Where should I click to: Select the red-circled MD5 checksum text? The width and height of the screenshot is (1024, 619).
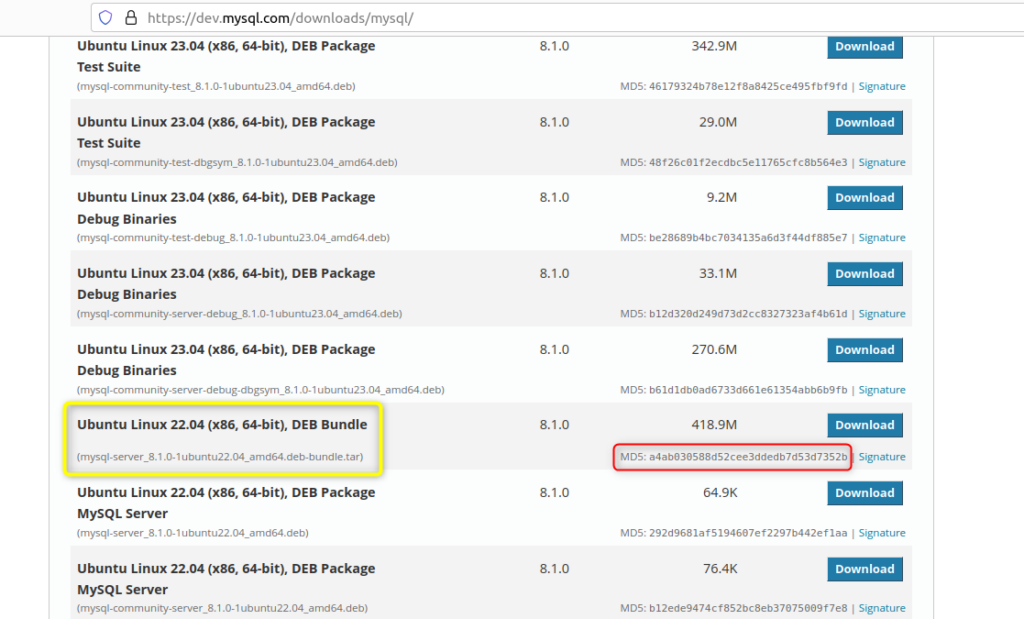733,456
